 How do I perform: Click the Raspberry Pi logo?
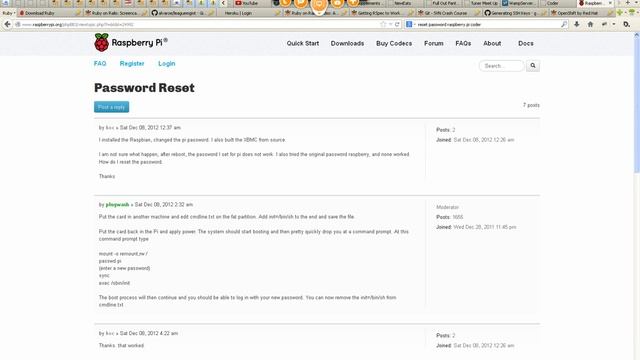131,42
